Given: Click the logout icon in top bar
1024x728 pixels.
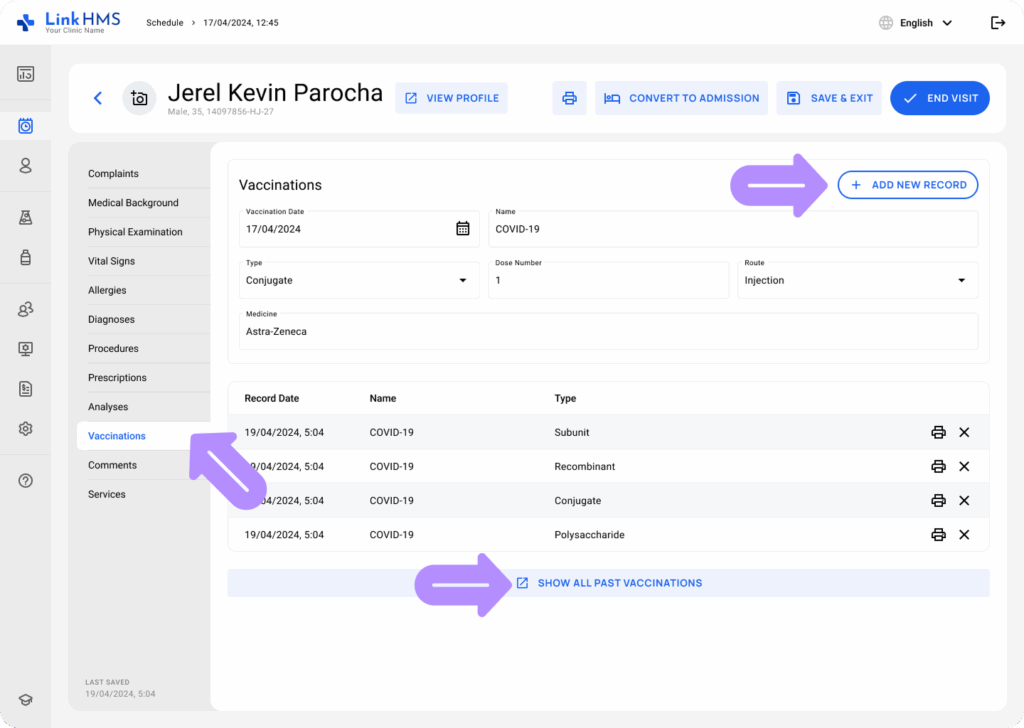Looking at the screenshot, I should pyautogui.click(x=997, y=23).
